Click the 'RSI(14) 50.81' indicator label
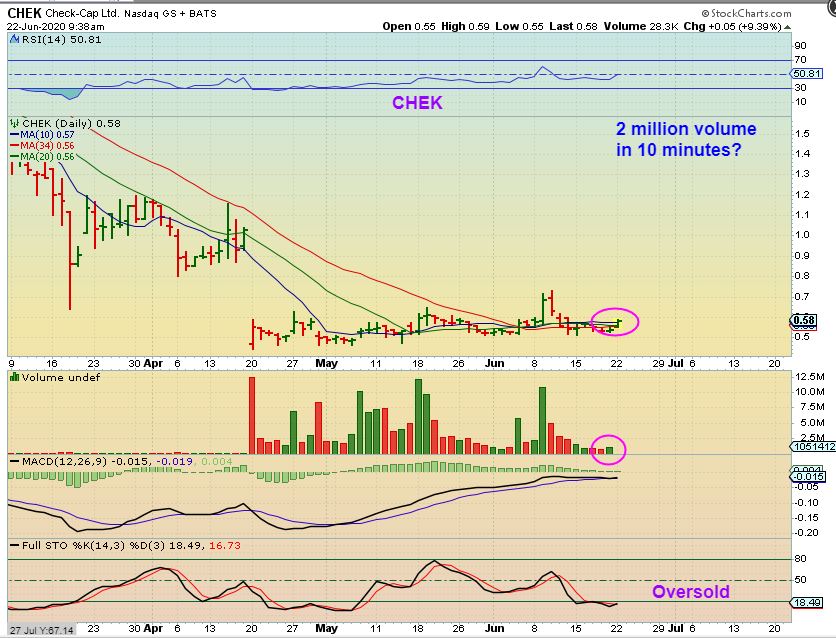Viewport: 836px width, 638px height. 61,39
